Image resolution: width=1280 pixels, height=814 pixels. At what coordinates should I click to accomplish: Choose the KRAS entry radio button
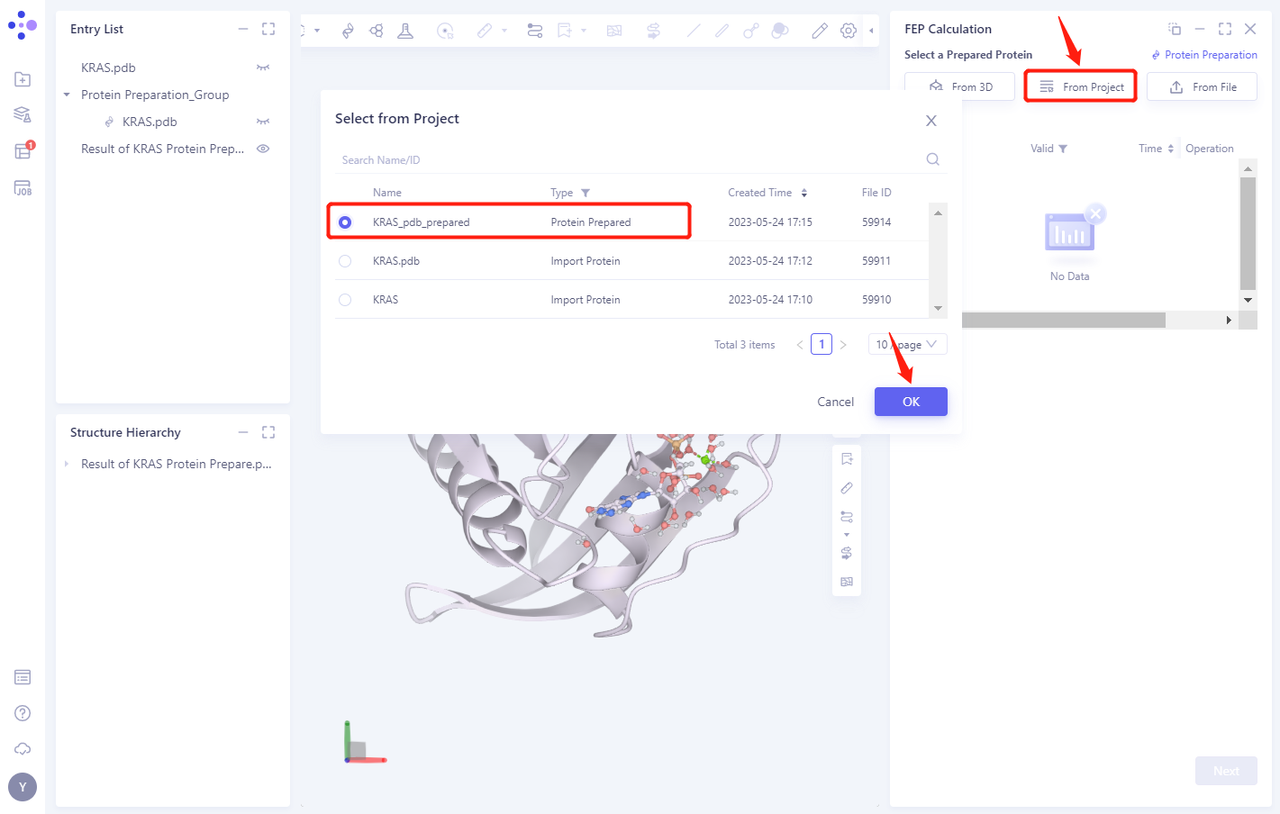coord(345,298)
